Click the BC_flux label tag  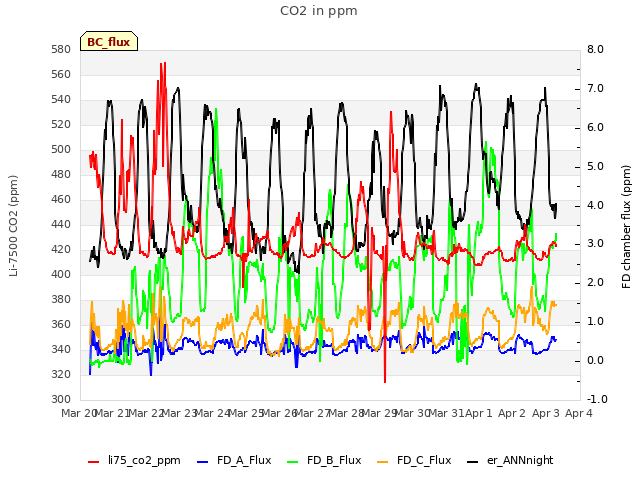[x=109, y=41]
